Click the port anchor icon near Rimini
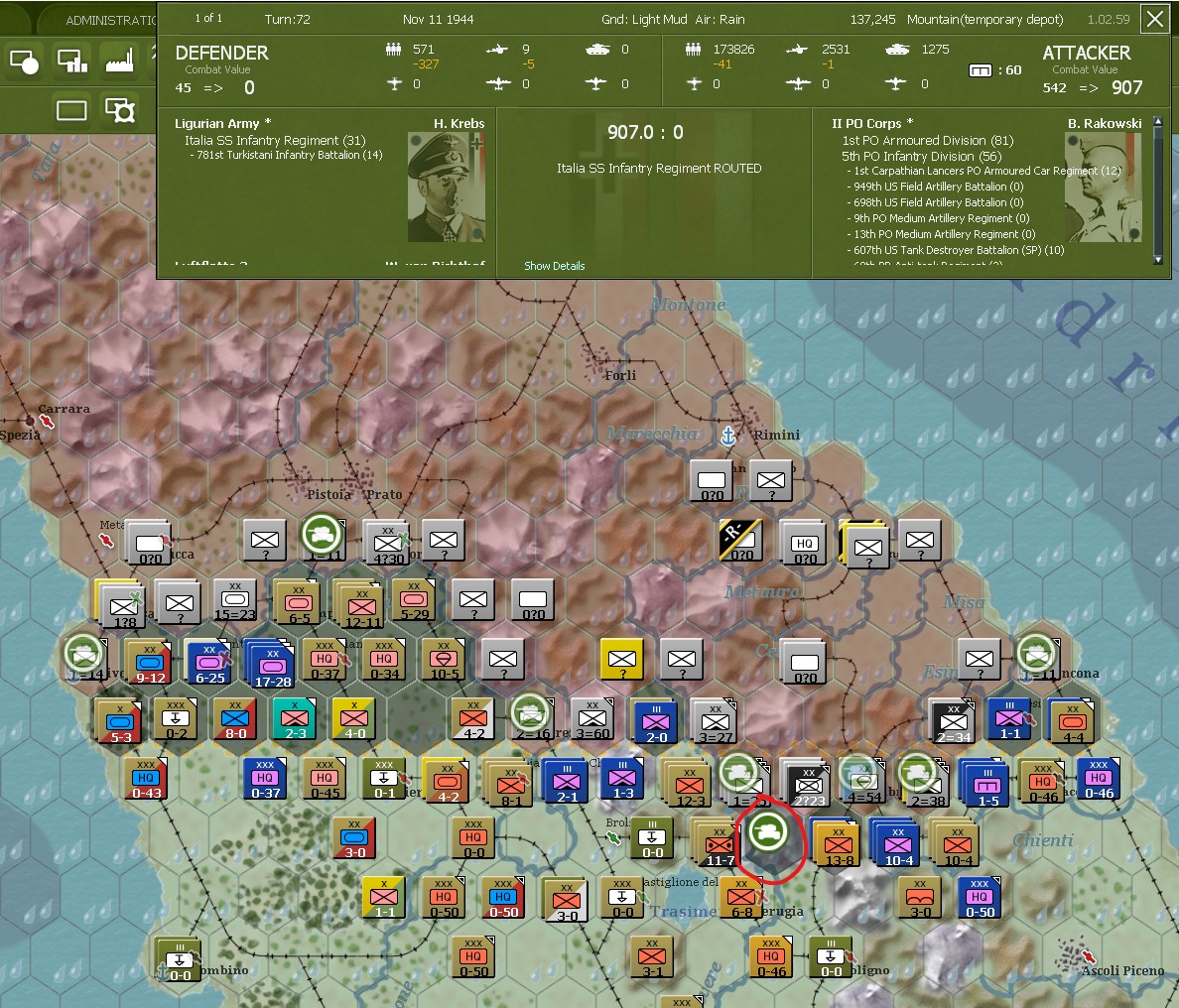 729,435
